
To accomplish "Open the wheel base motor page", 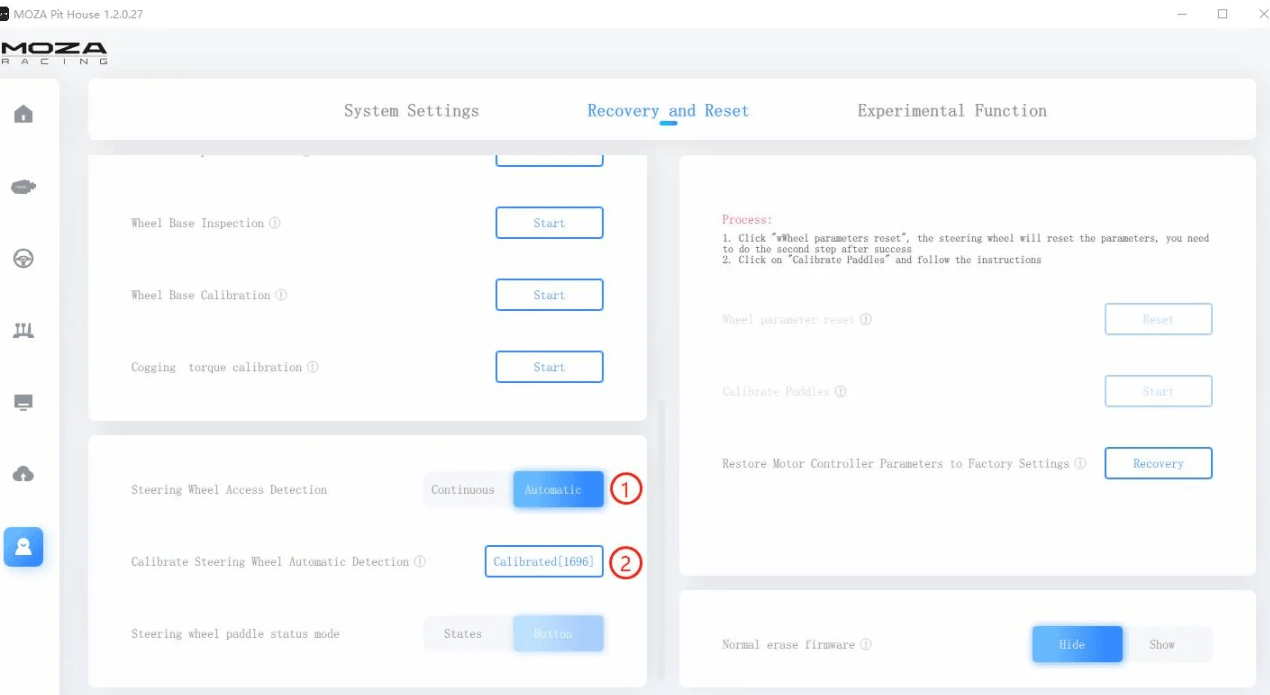I will (23, 187).
